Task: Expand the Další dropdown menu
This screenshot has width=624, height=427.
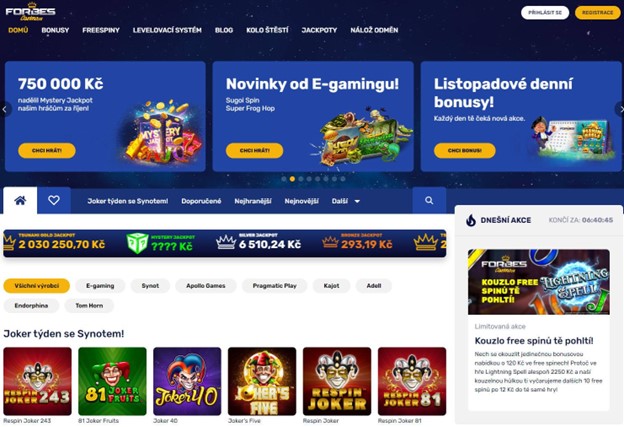Action: 346,201
